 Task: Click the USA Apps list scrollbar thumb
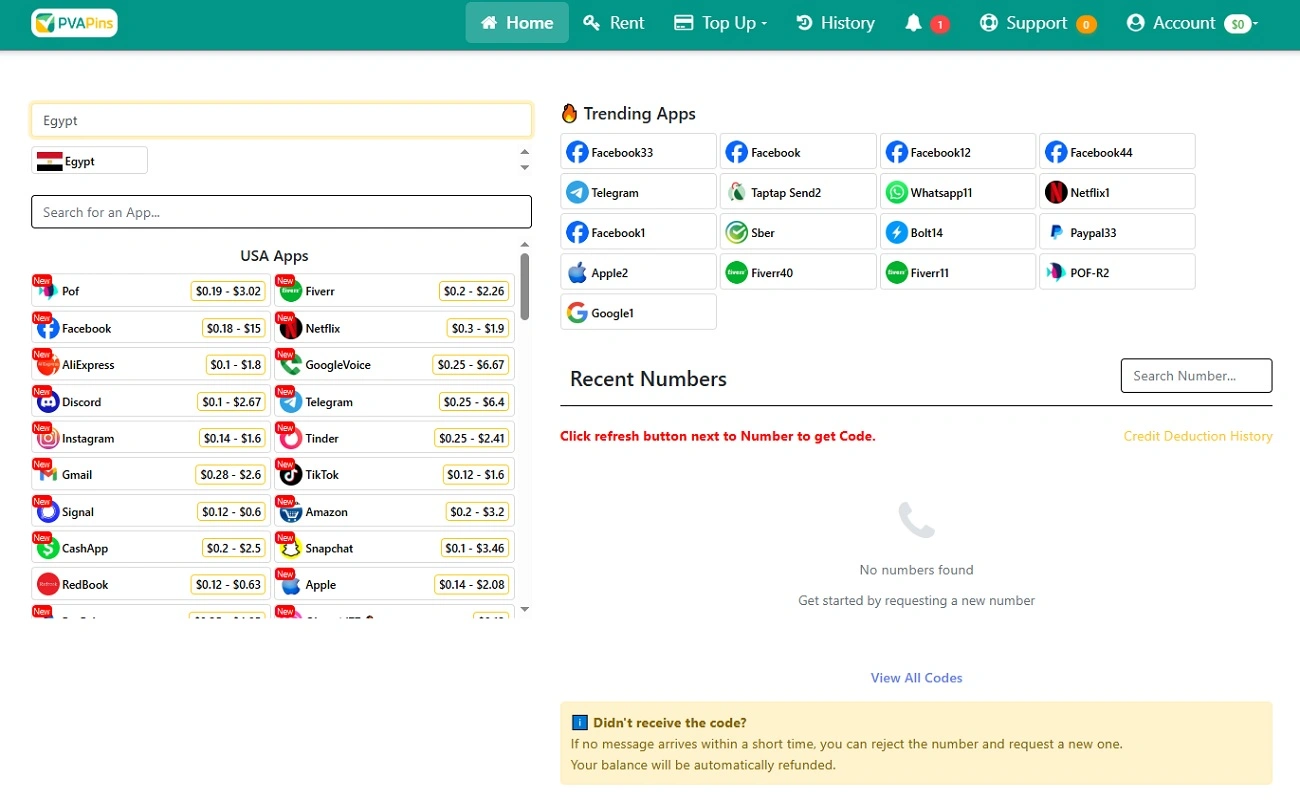[525, 287]
